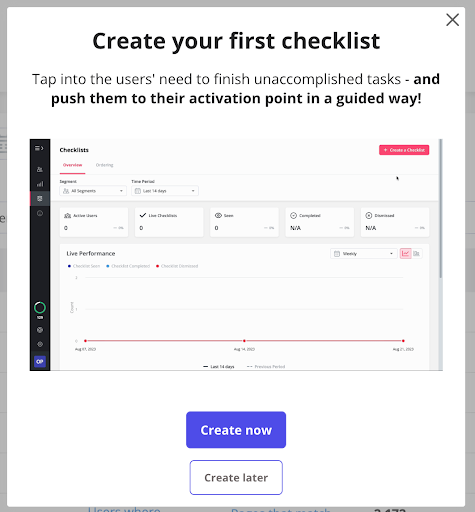
Task: Open the green progress ring in the sidebar
Action: (40, 308)
